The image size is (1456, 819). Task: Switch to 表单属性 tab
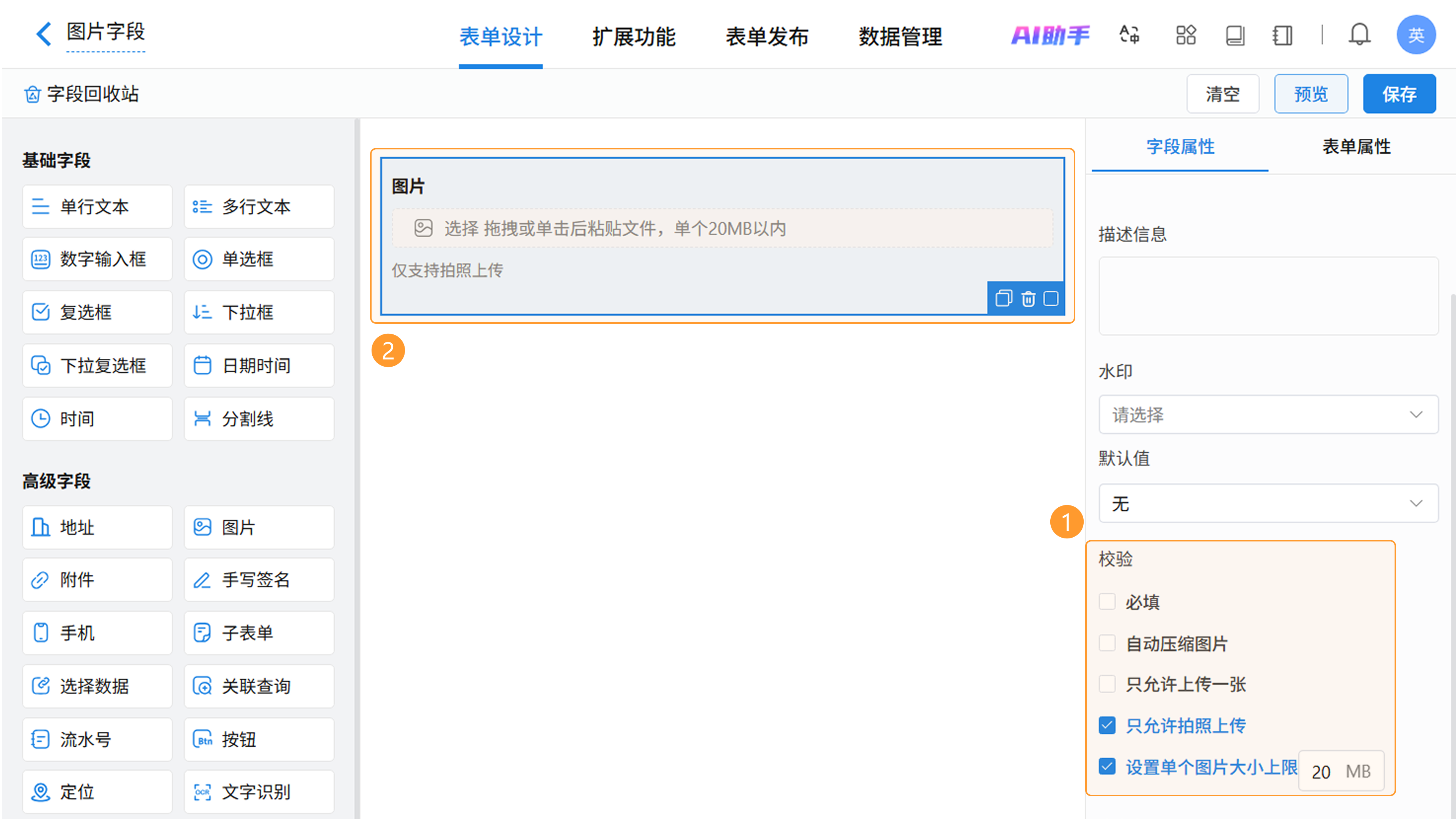1356,147
